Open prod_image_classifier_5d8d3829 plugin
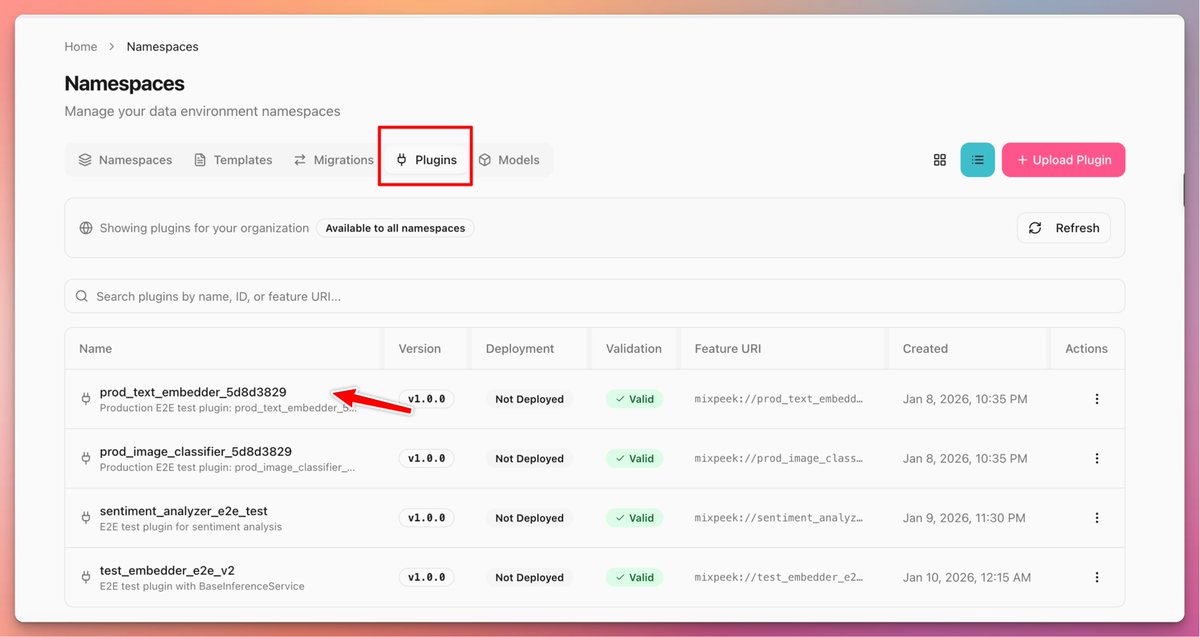 196,452
